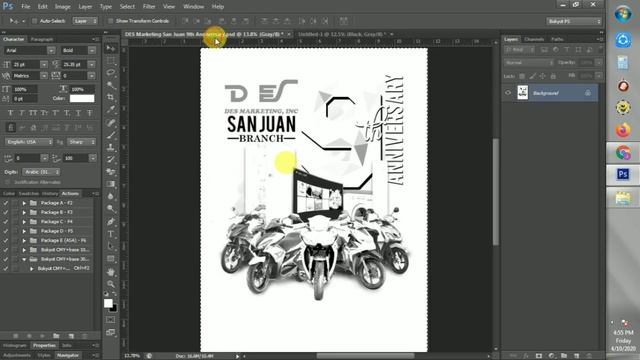Image resolution: width=640 pixels, height=360 pixels.
Task: Open the Auto-Select Layer dropdown in options bar
Action: coord(85,21)
